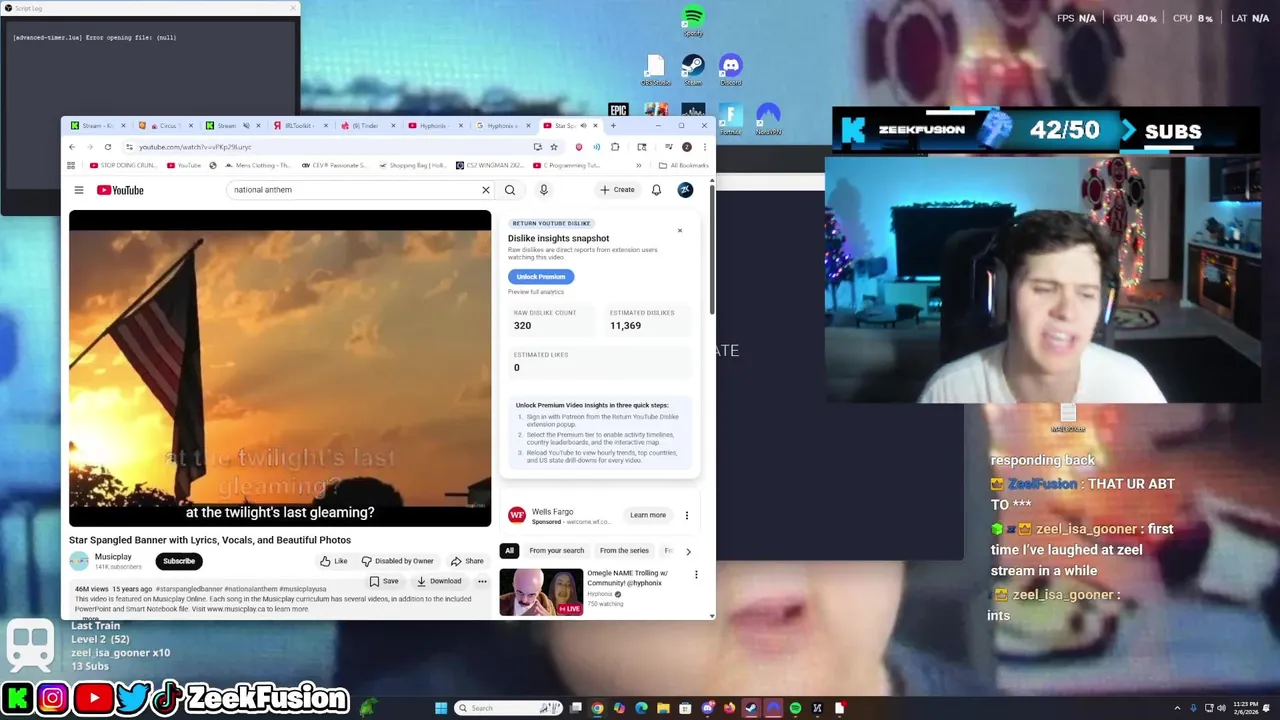Switch to the 'IRLToolkit' browser tab

300,126
